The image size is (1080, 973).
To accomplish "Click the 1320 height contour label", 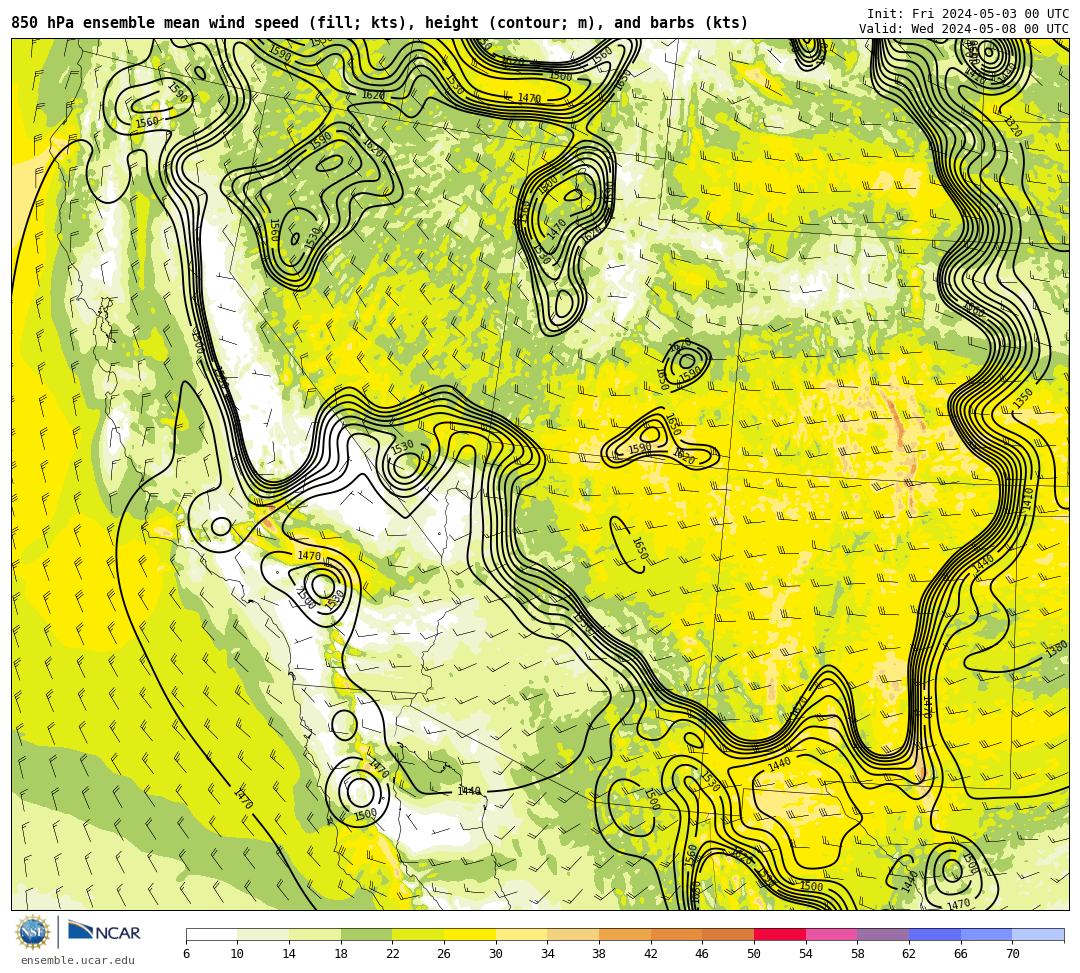I will (1012, 126).
